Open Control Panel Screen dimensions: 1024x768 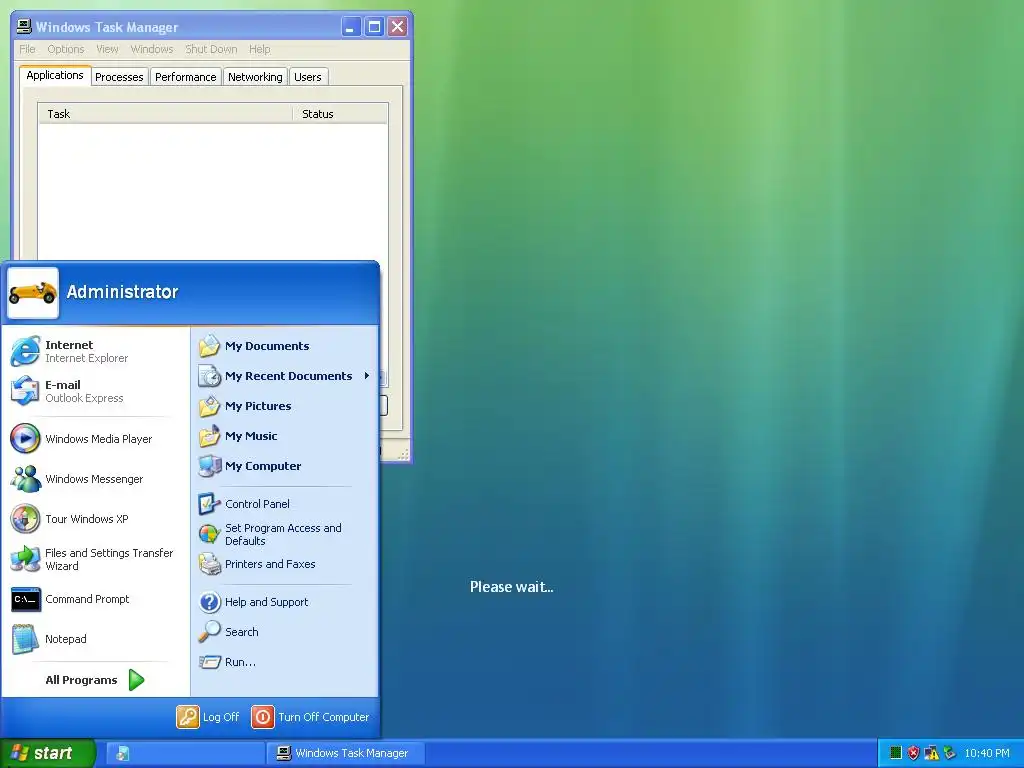(x=285, y=504)
